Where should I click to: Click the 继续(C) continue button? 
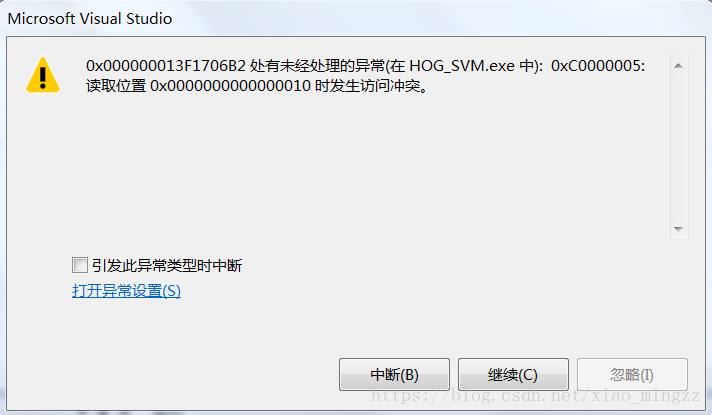(x=513, y=375)
